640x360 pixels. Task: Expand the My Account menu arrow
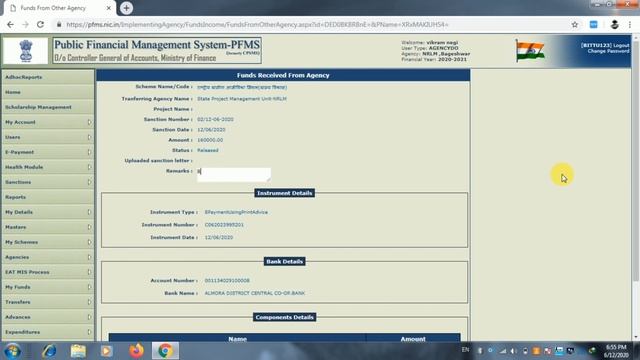click(x=89, y=122)
